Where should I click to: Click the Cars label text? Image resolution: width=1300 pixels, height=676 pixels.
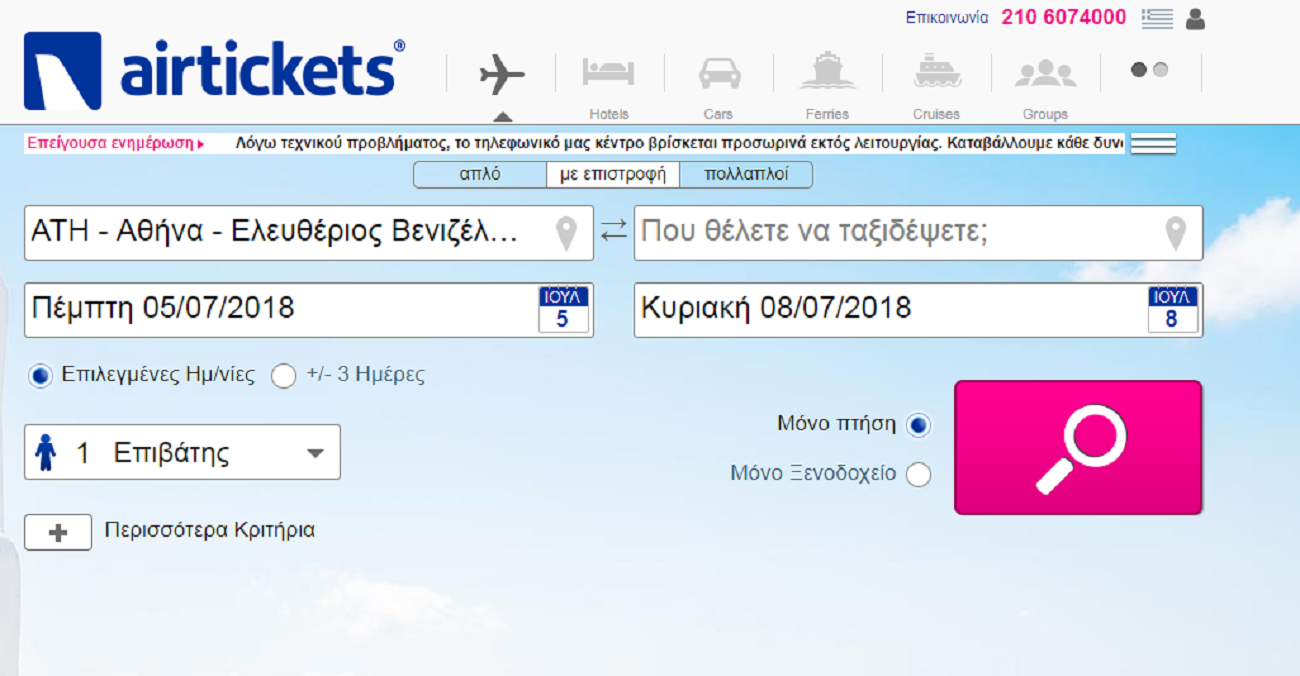coord(718,114)
